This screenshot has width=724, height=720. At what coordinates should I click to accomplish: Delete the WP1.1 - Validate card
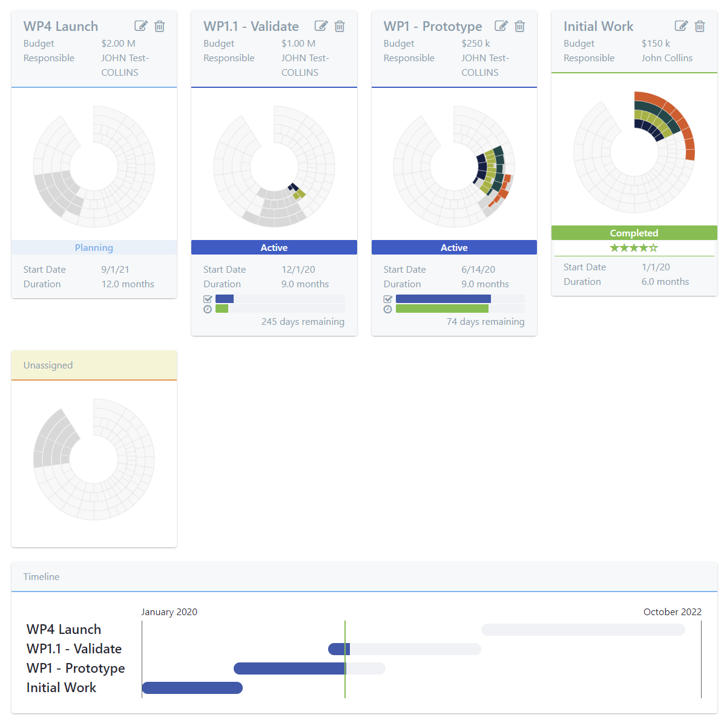[x=339, y=26]
